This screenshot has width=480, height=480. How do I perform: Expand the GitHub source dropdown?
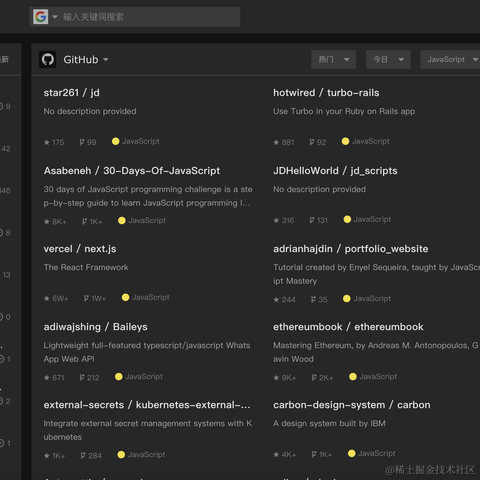[x=106, y=60]
